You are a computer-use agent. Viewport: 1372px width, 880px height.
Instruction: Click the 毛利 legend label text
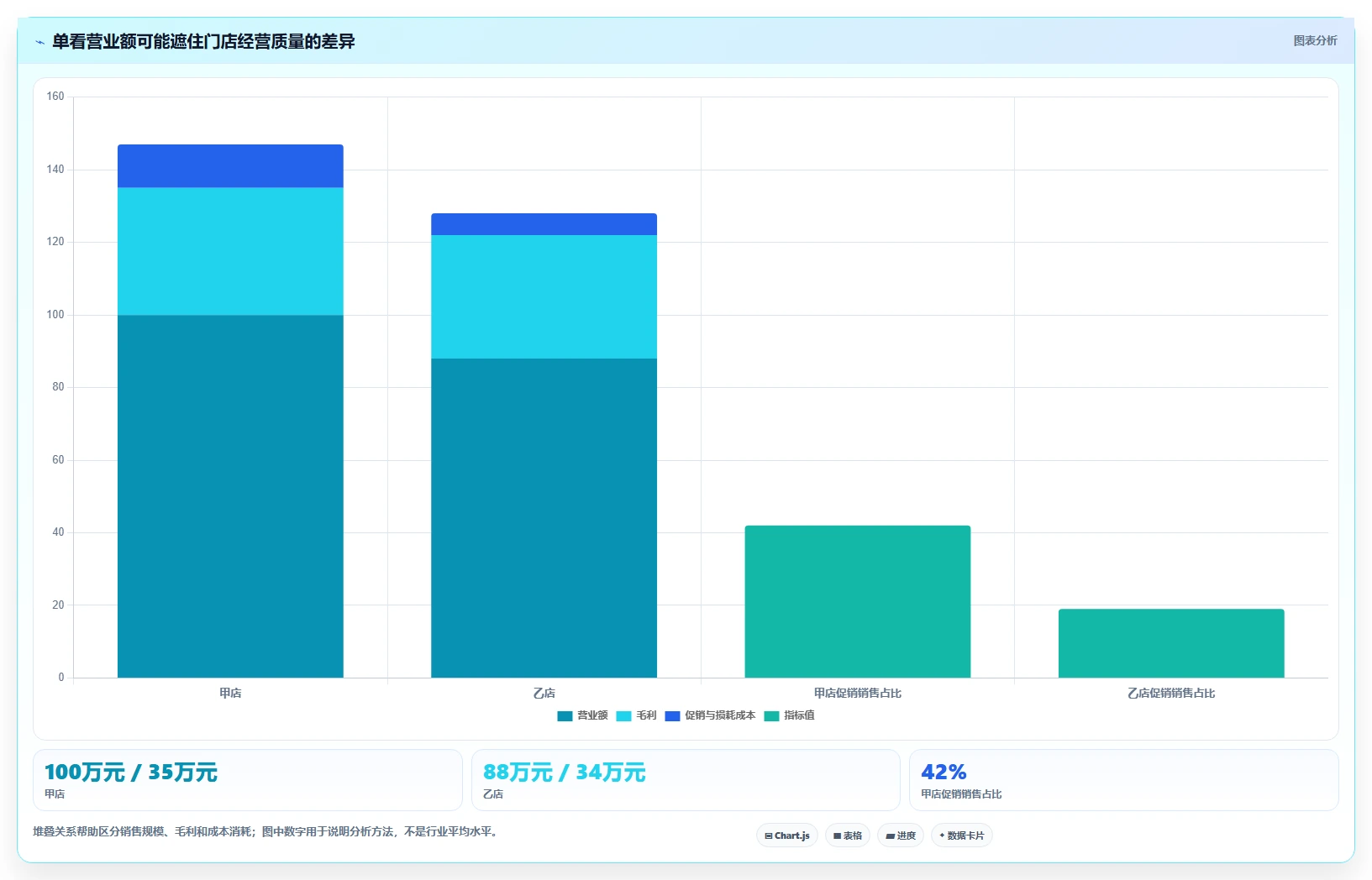(646, 715)
